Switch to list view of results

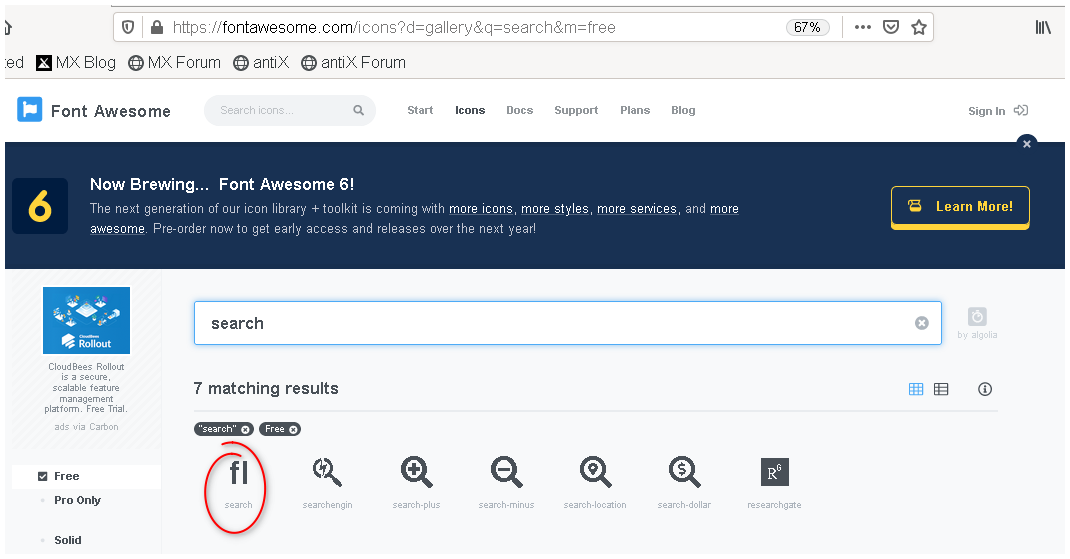coord(941,389)
